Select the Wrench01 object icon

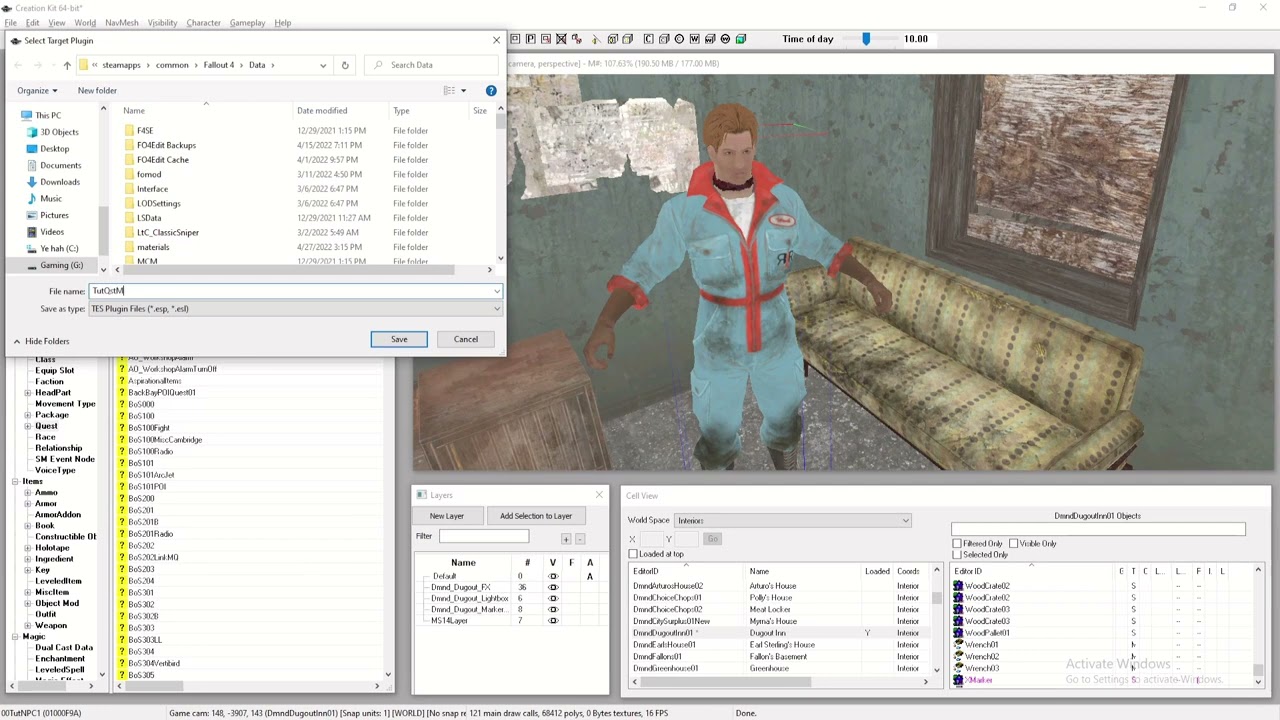pyautogui.click(x=958, y=645)
